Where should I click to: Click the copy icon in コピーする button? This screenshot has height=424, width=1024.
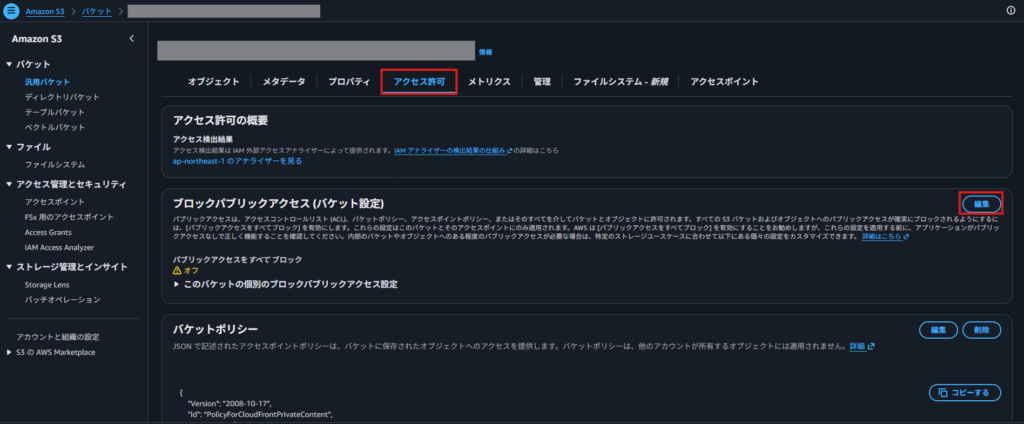click(x=942, y=393)
